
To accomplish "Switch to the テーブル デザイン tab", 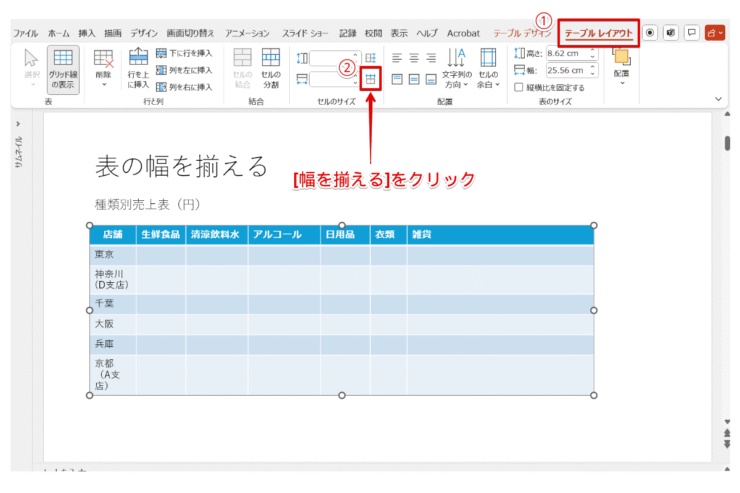I will coord(522,33).
